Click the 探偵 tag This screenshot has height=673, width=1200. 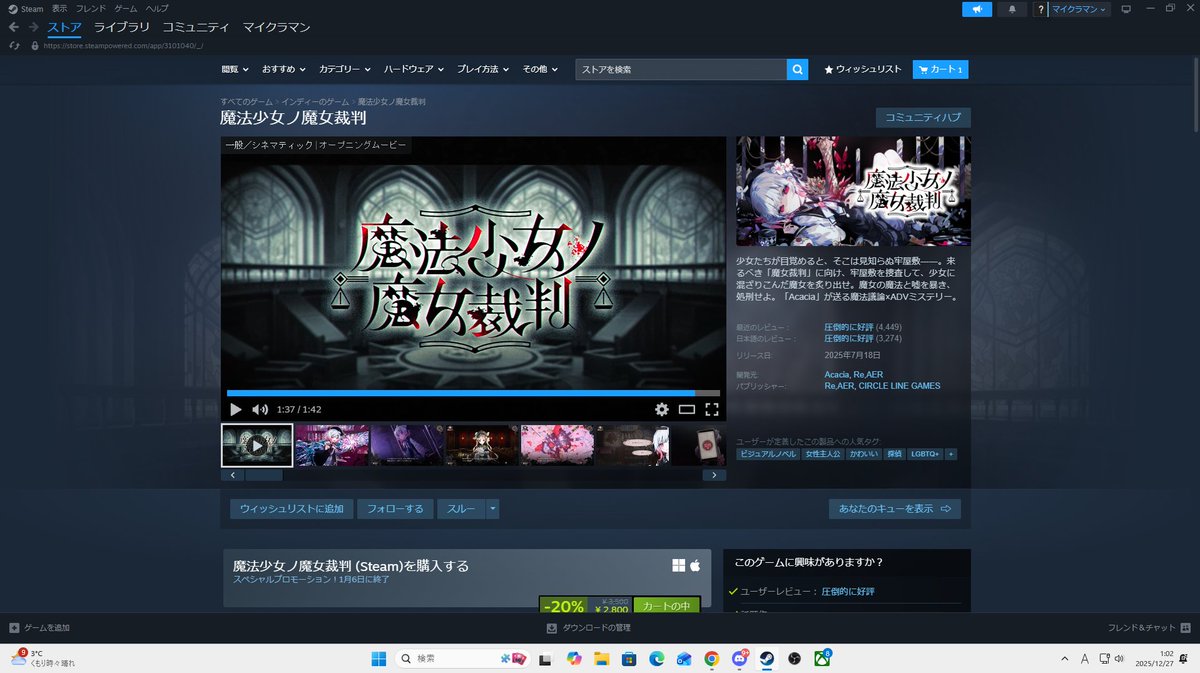pos(895,454)
